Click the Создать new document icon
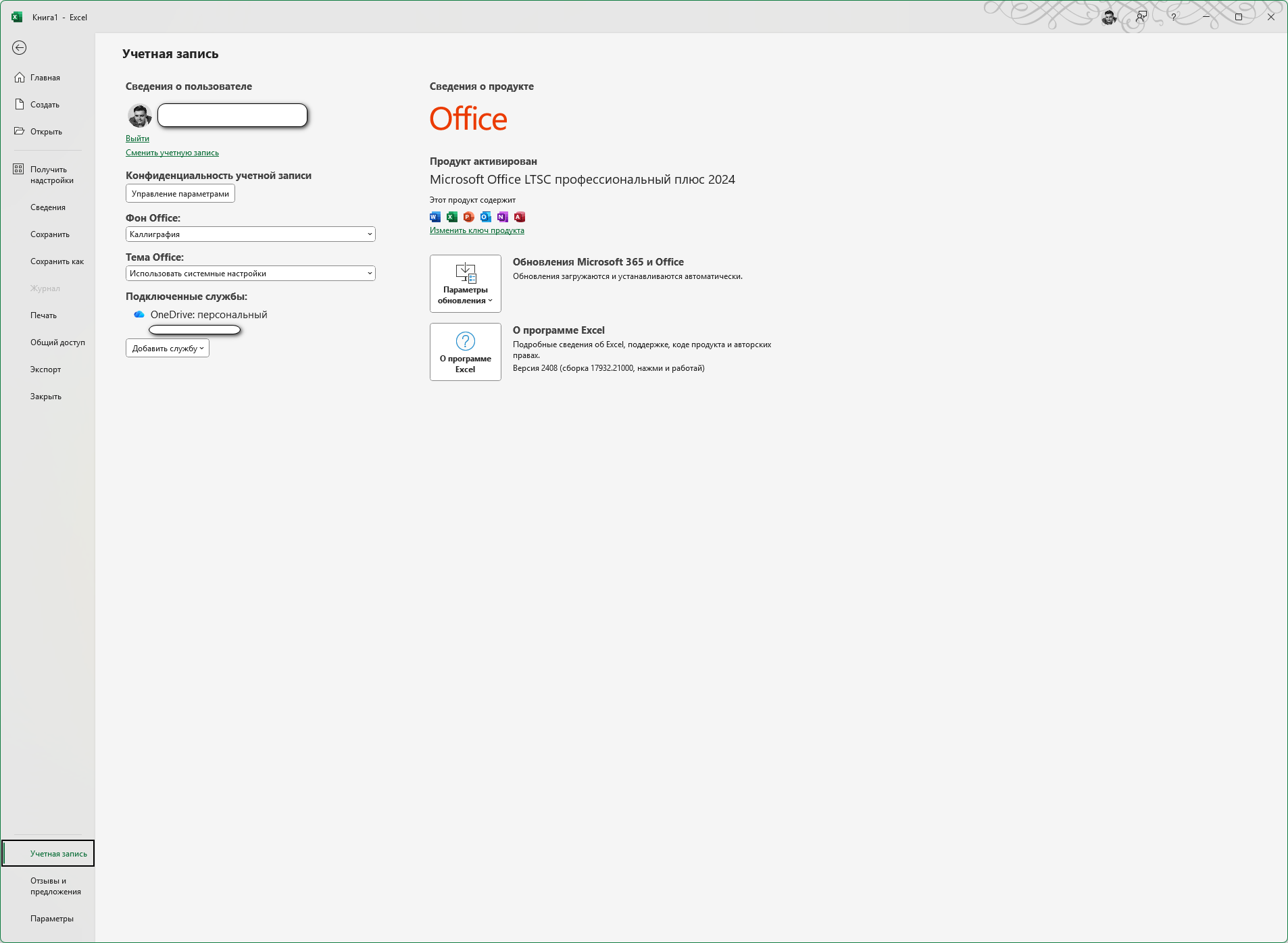The image size is (1288, 943). (20, 105)
